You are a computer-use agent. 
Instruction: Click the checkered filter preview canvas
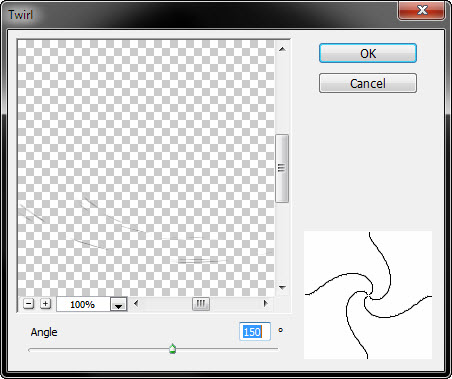click(146, 168)
